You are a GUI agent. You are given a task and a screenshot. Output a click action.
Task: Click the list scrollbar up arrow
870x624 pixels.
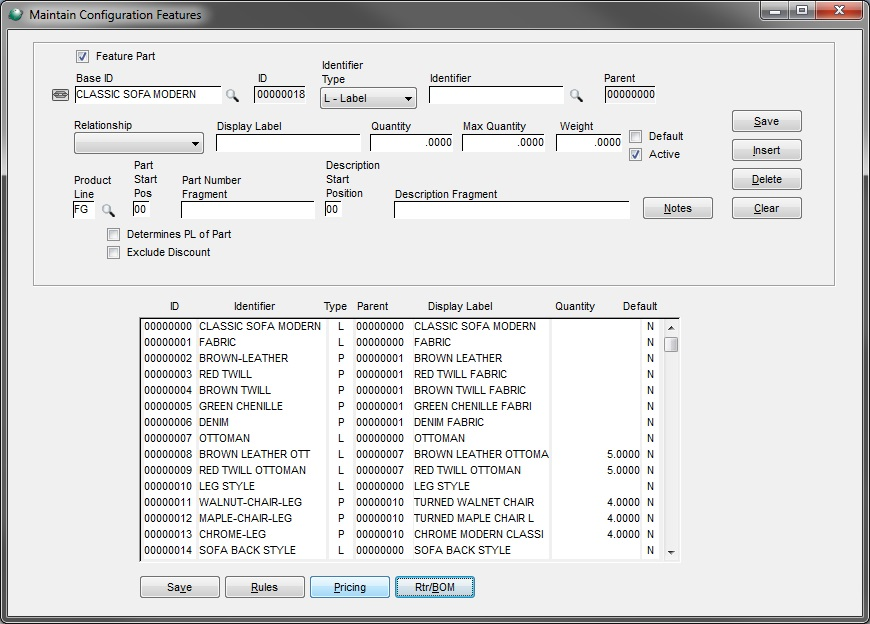pos(671,328)
